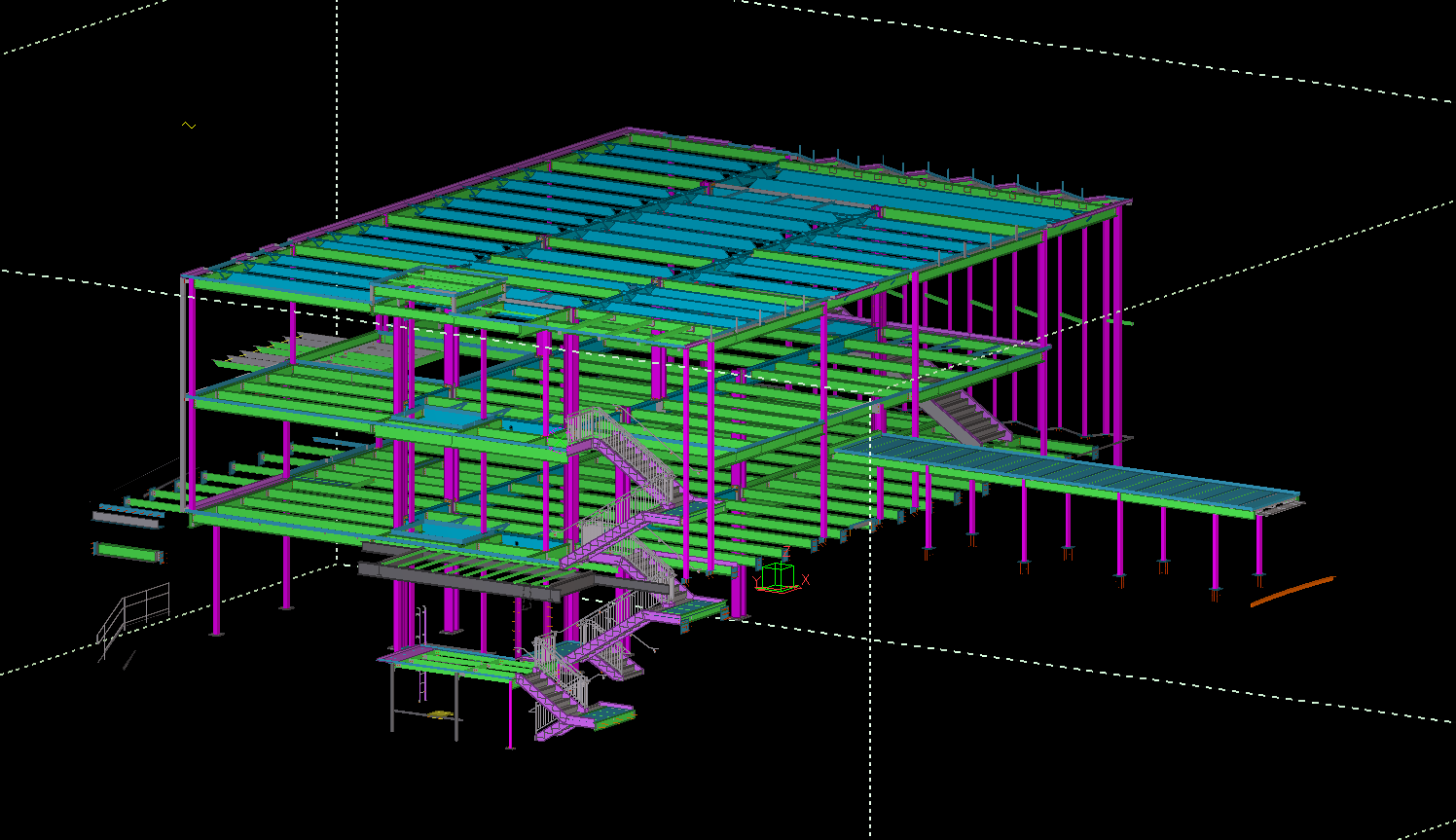The image size is (1456, 840).
Task: Select the yellow object beneath the small platform
Action: [x=440, y=715]
